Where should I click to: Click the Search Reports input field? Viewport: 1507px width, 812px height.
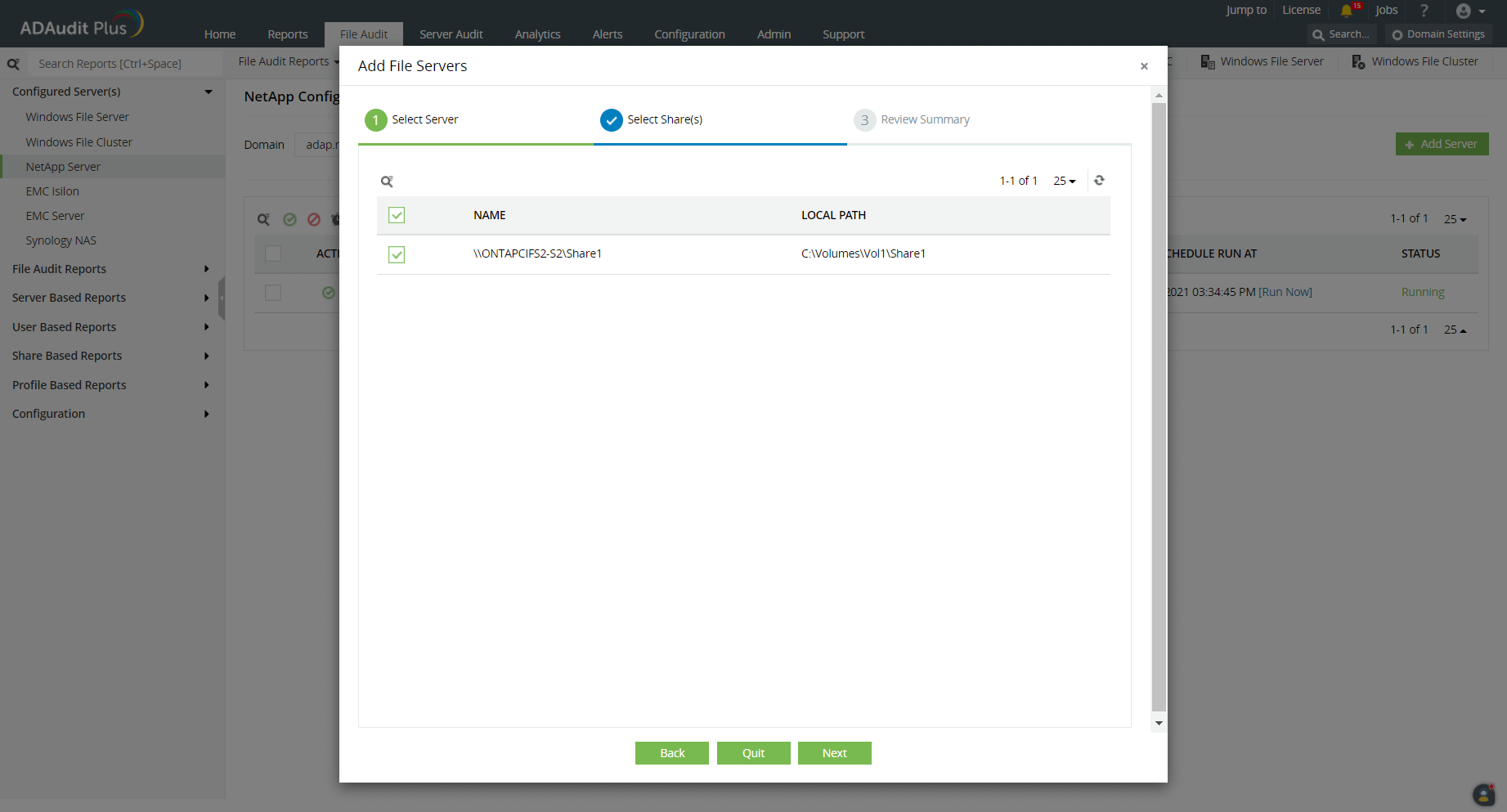click(124, 64)
